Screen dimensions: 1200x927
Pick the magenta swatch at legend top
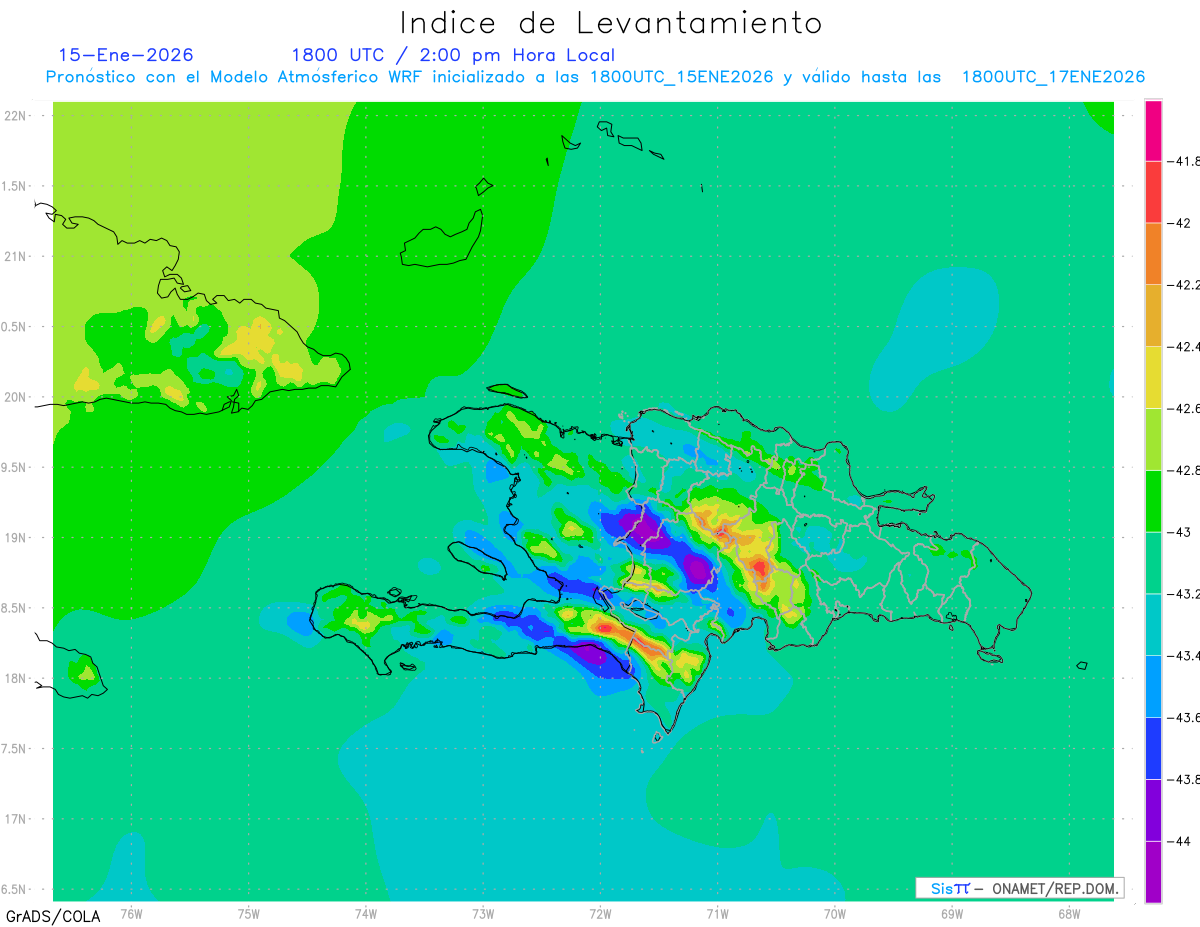click(x=1153, y=130)
